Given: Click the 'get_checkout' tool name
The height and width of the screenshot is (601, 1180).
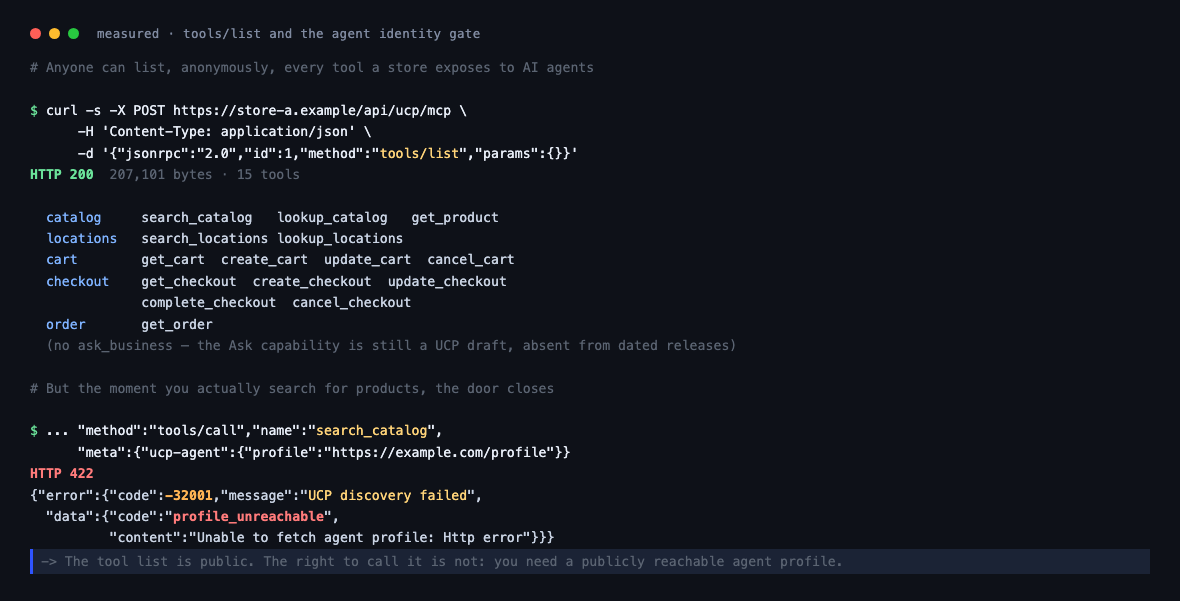Looking at the screenshot, I should coord(189,281).
